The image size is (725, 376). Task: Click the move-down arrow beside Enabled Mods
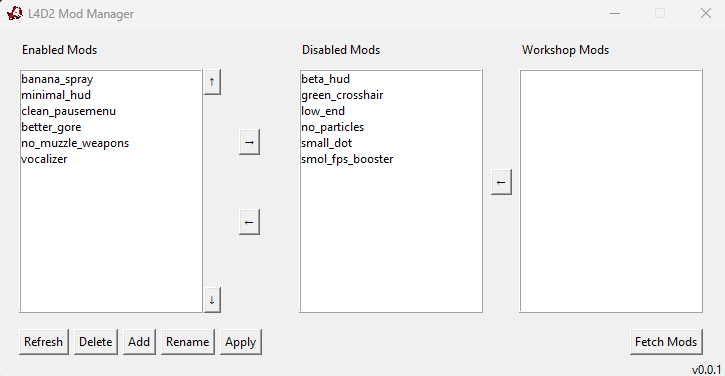212,300
